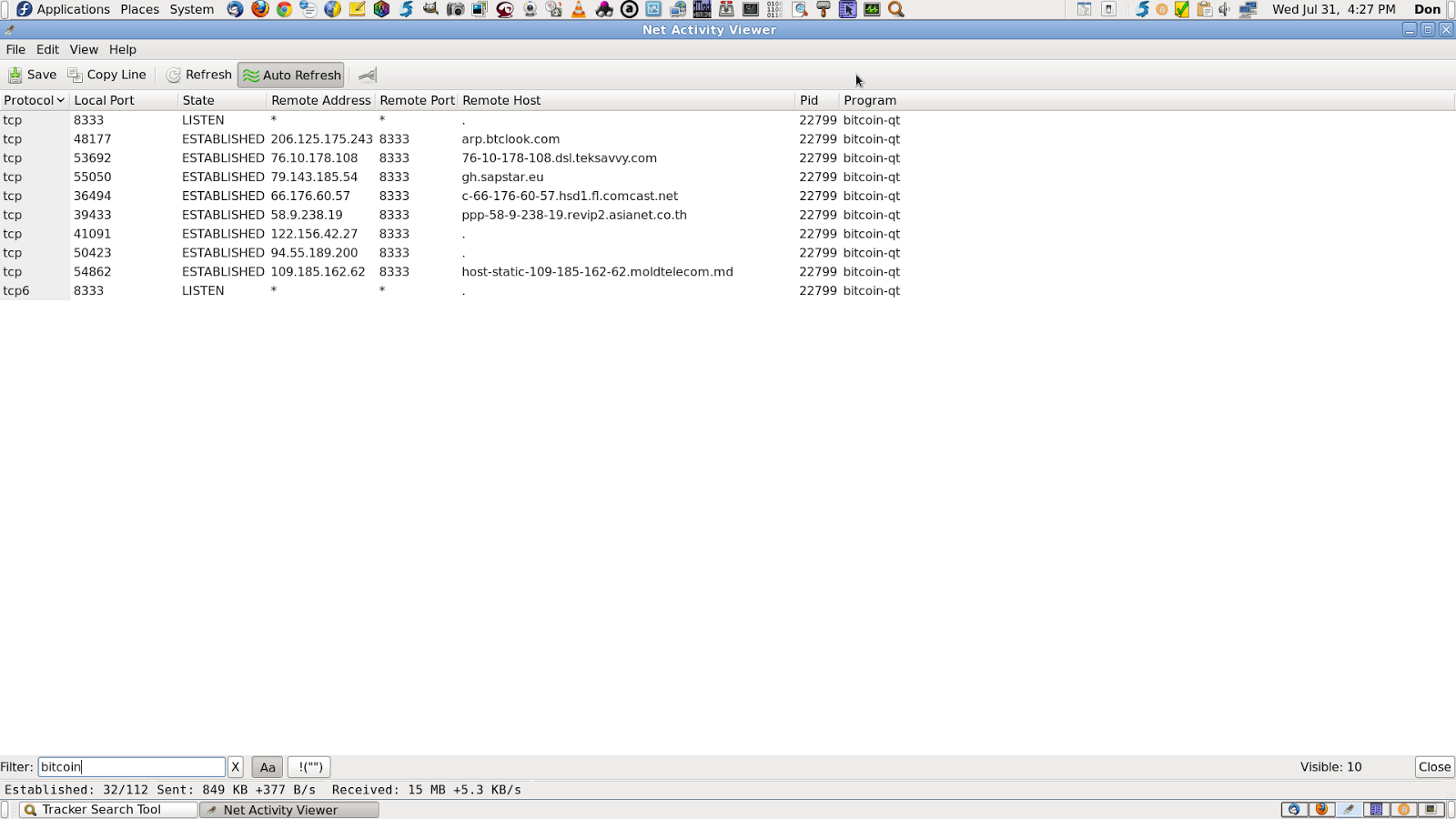The image size is (1456, 819).
Task: Sort by Remote Address column header
Action: pos(321,100)
